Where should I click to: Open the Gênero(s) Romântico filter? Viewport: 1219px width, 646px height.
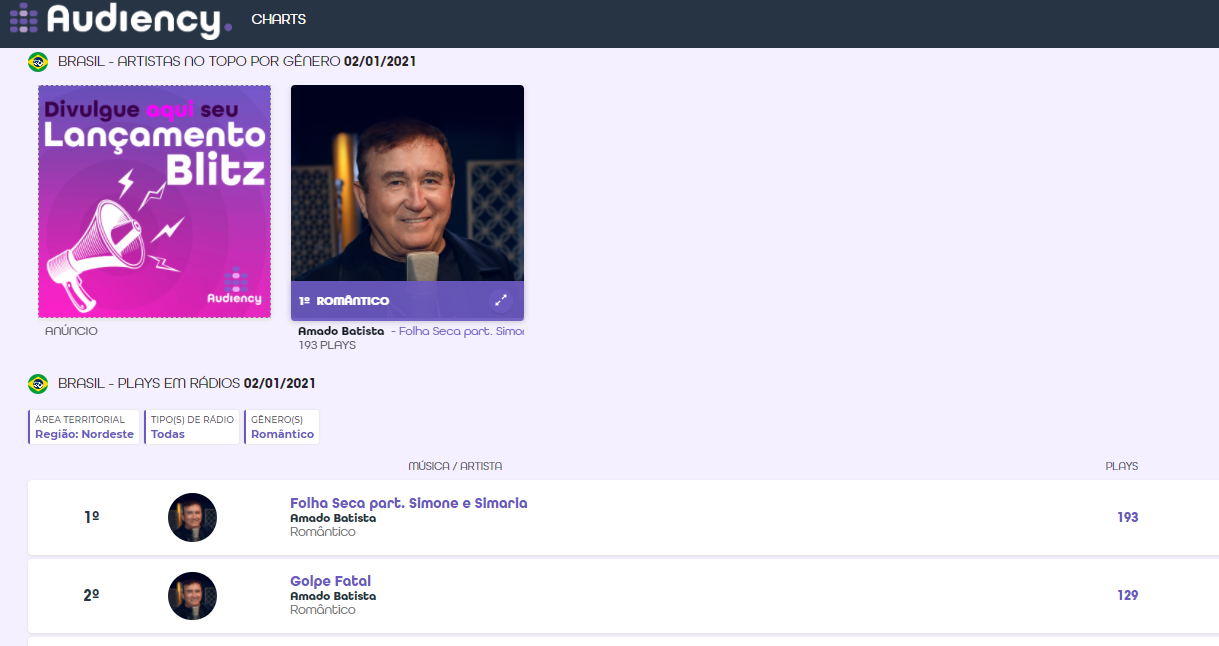282,427
